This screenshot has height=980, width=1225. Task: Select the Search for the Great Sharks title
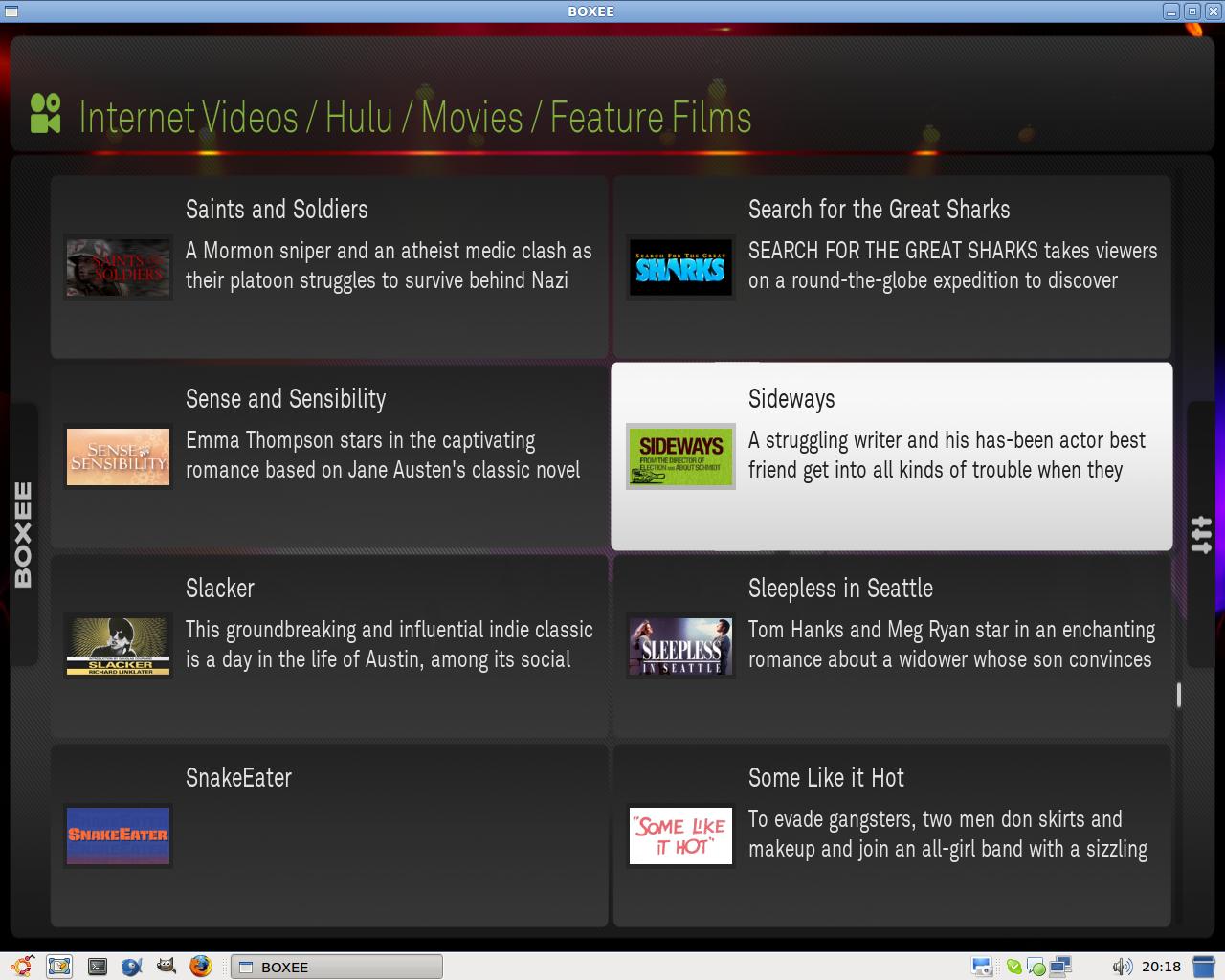click(879, 210)
